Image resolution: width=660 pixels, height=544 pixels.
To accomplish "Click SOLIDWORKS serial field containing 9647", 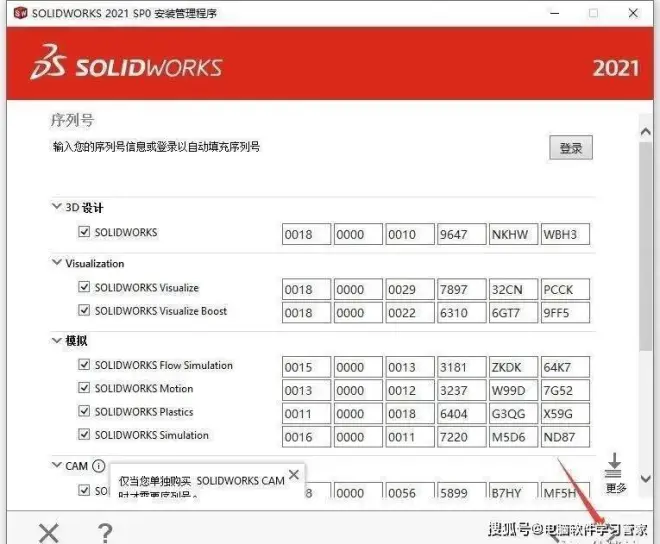I will [461, 234].
